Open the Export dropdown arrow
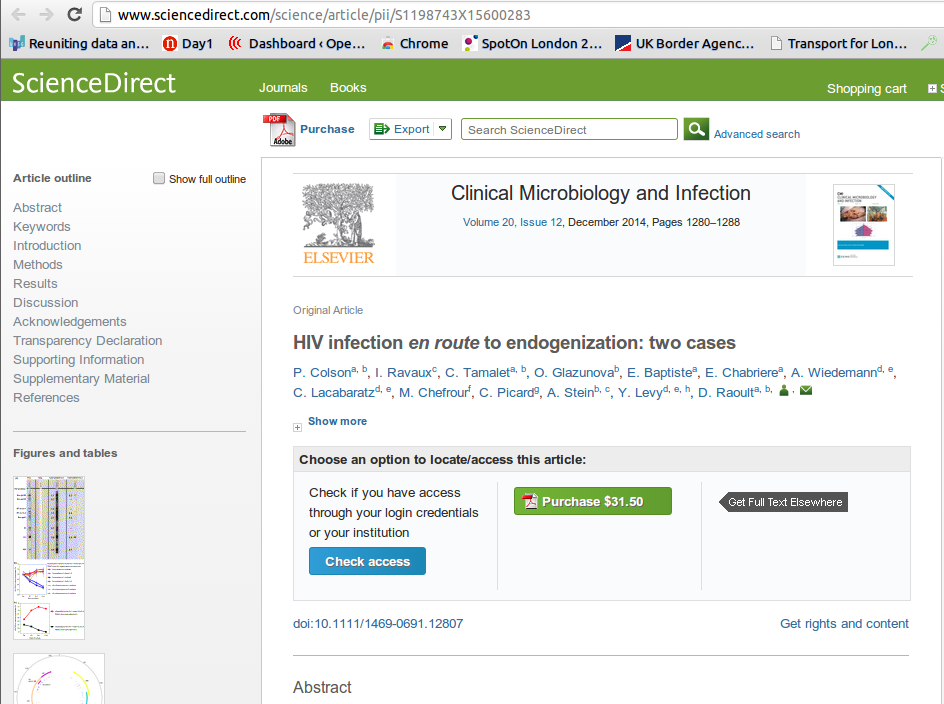The height and width of the screenshot is (704, 944). (x=442, y=129)
